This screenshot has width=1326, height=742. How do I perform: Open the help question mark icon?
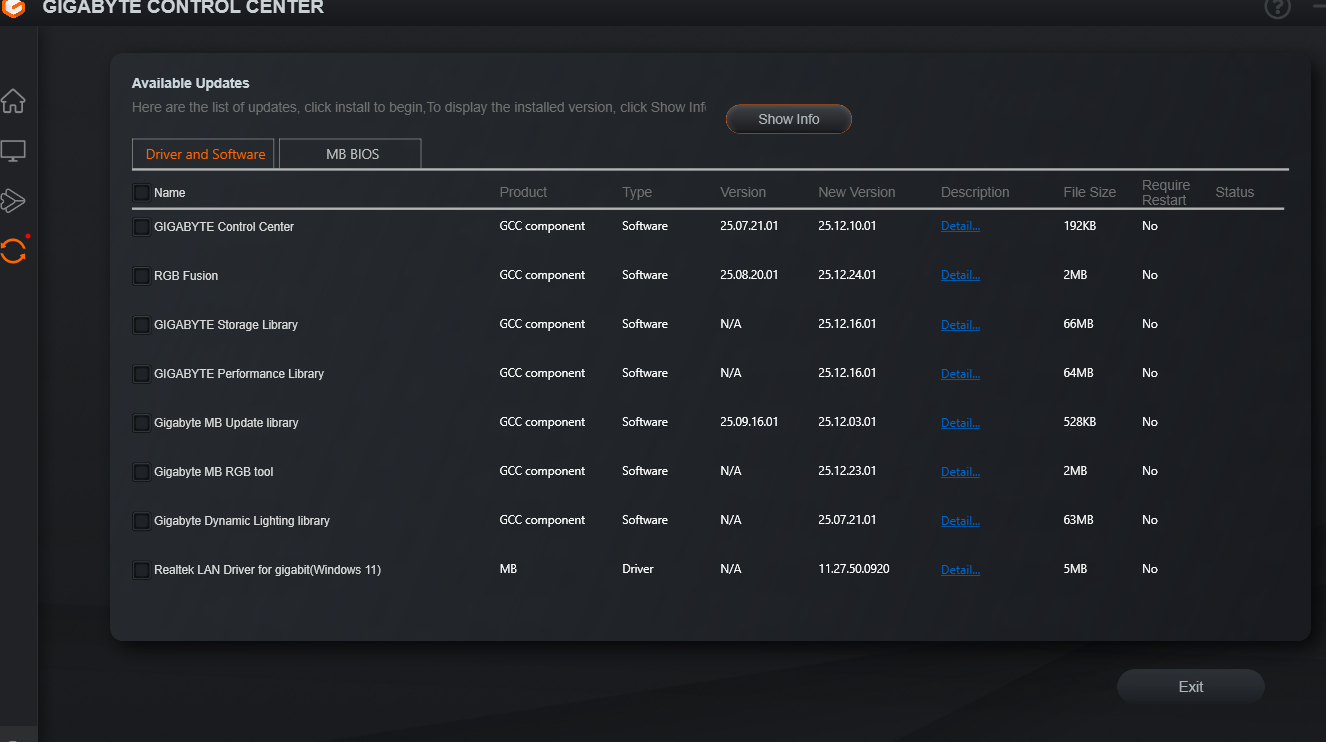pos(1278,8)
